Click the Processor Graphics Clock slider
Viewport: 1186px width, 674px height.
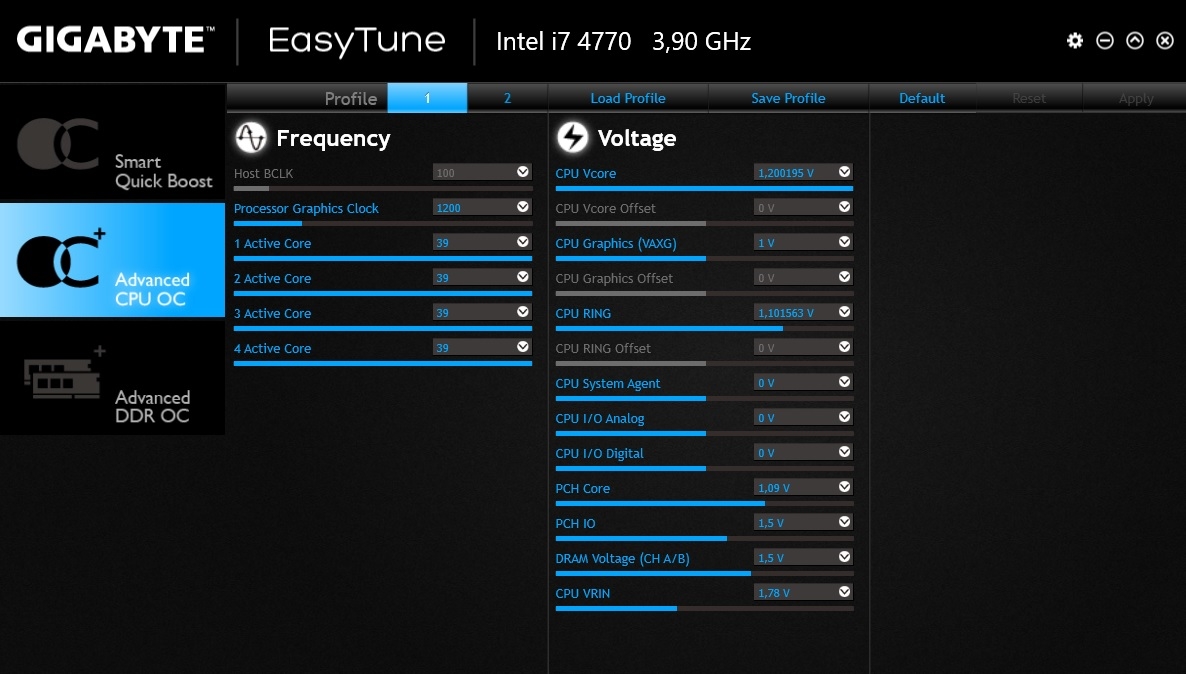point(383,223)
